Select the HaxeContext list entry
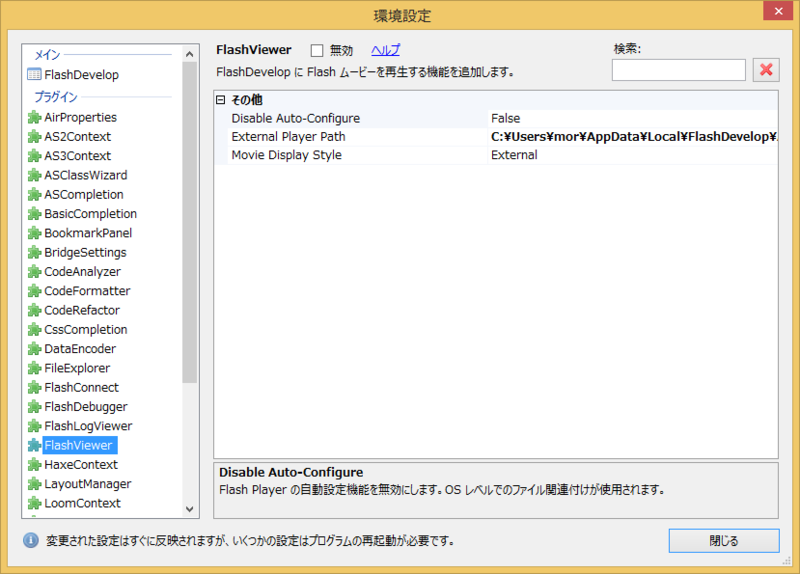Image resolution: width=800 pixels, height=574 pixels. 81,465
